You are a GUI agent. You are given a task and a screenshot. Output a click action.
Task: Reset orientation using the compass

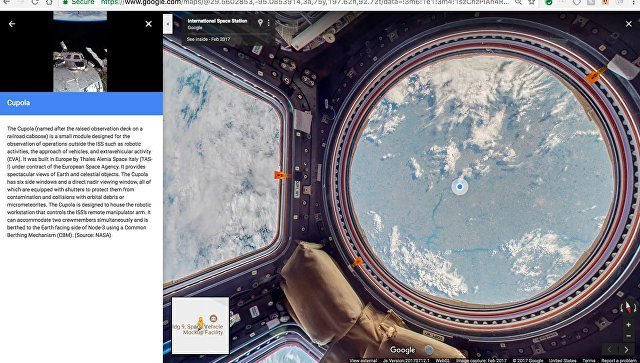coord(629,307)
